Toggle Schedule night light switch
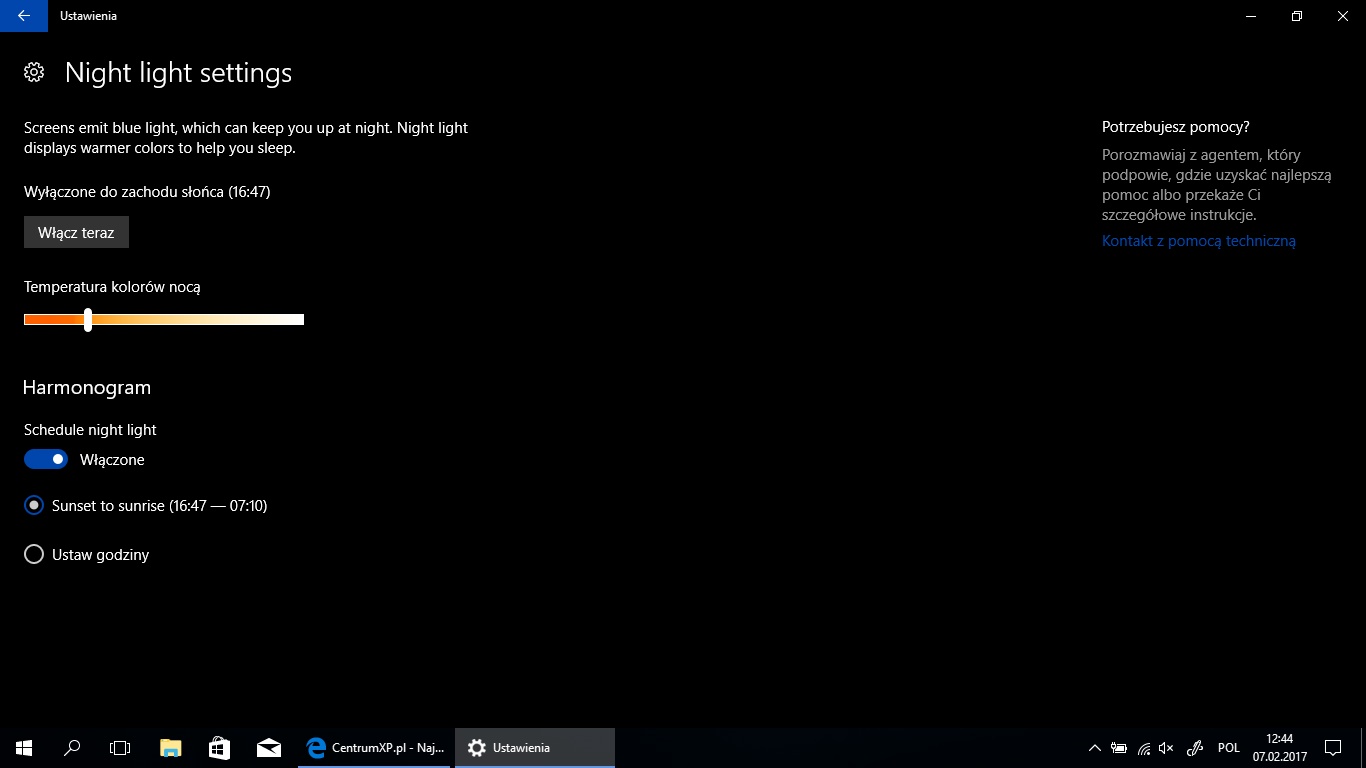 [46, 459]
